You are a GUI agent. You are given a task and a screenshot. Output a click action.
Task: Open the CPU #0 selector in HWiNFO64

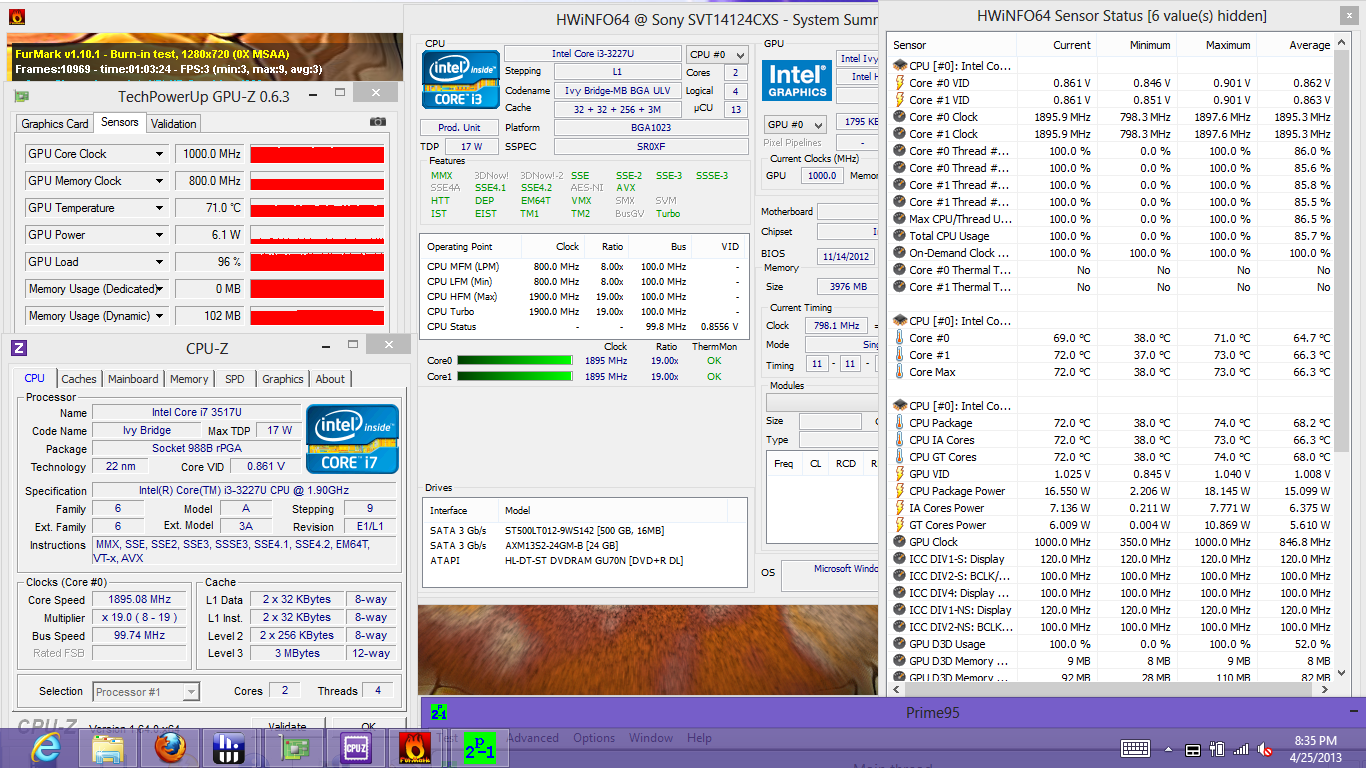(x=717, y=54)
